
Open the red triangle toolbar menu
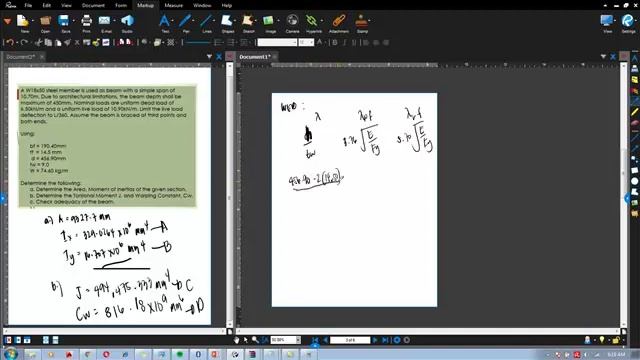point(7,21)
